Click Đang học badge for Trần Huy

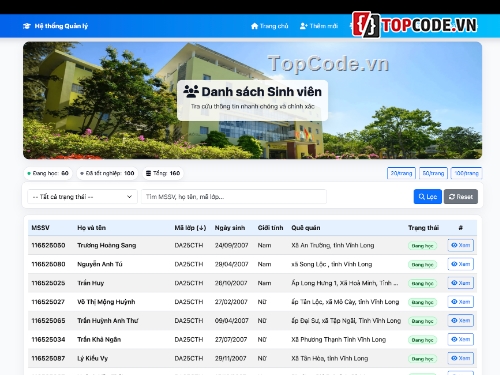click(x=422, y=284)
